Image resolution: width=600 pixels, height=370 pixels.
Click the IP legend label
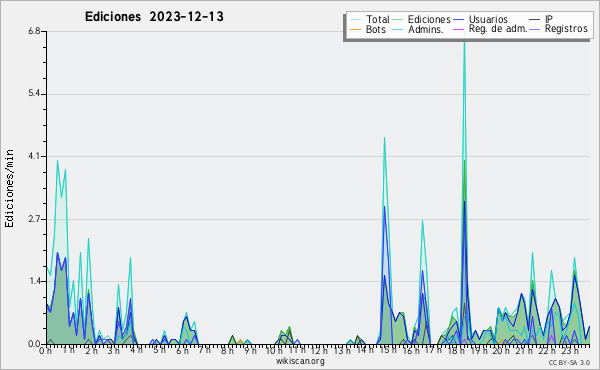[549, 19]
